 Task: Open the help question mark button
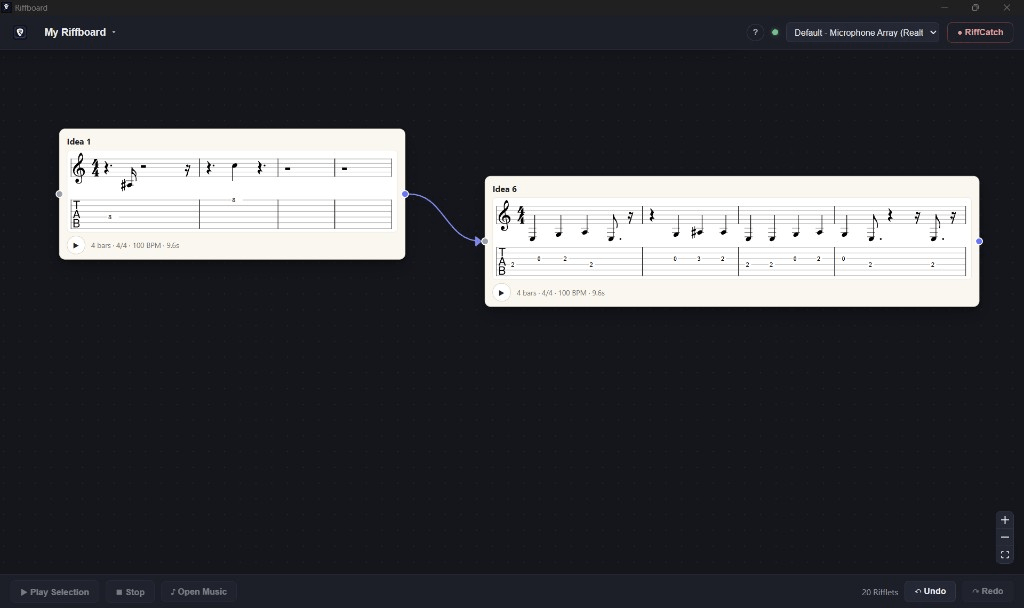755,32
